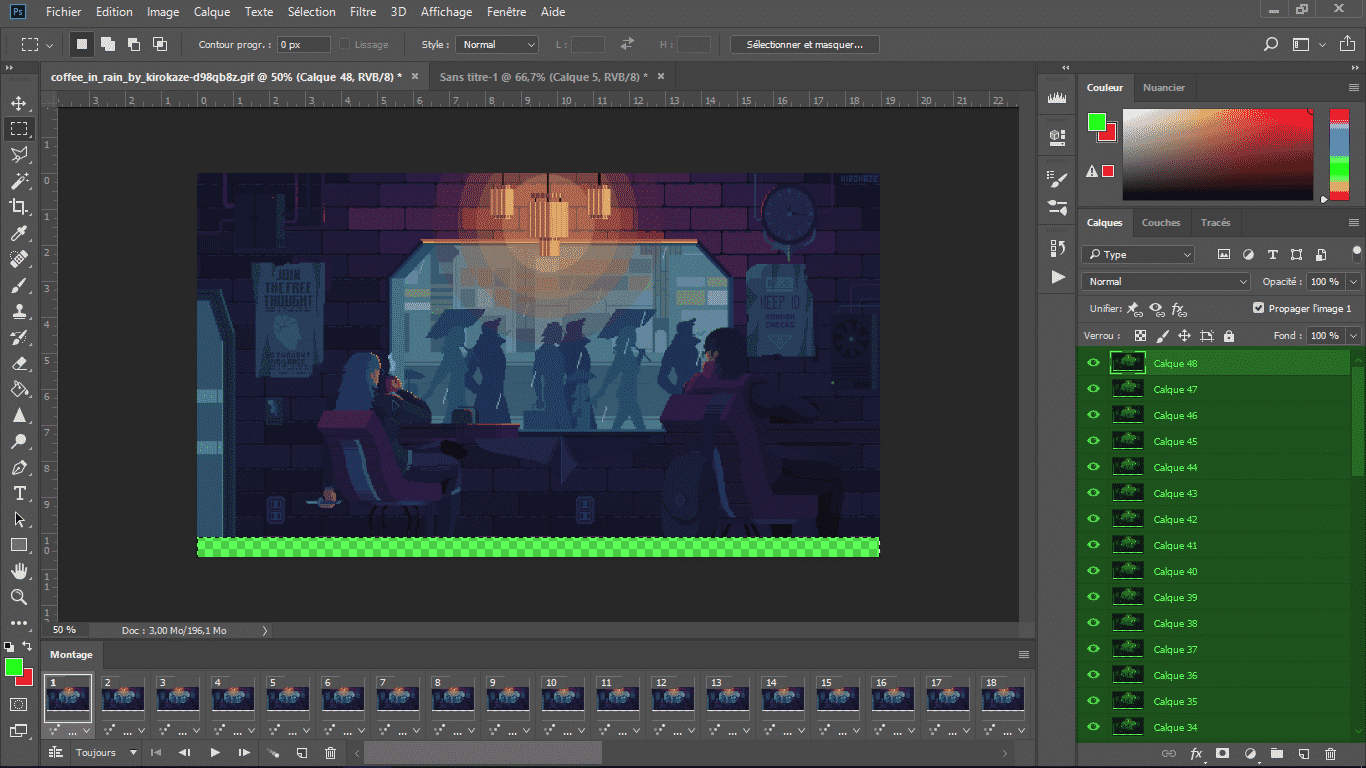
Task: Select the Move tool
Action: [19, 103]
